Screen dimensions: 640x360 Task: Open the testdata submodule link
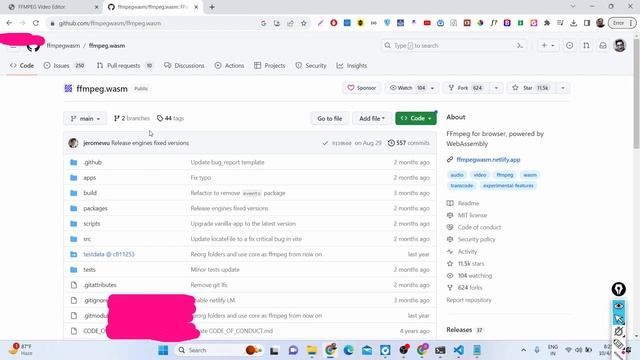pos(109,254)
